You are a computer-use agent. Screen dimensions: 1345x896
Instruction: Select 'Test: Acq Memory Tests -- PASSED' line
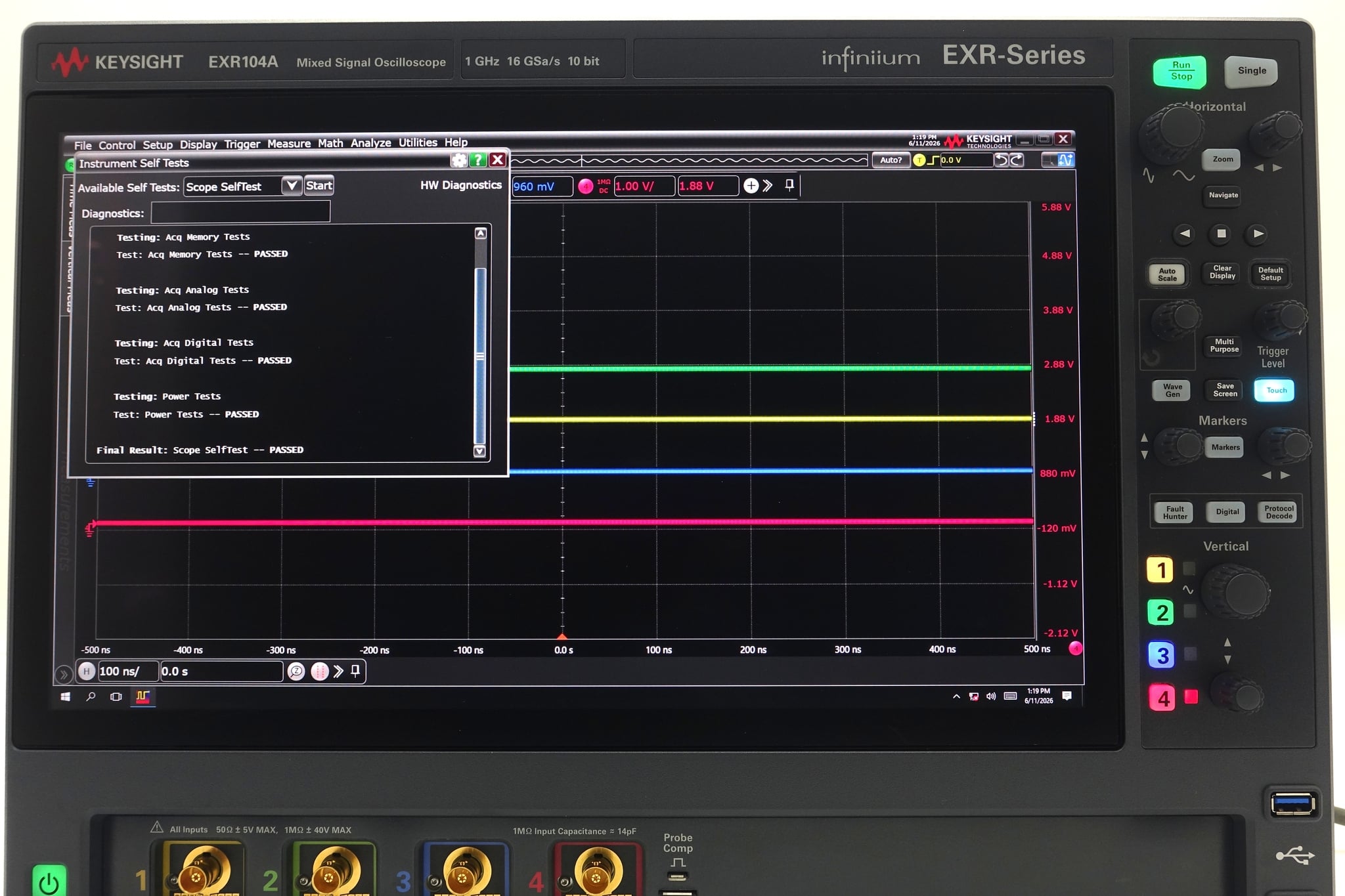coord(202,254)
